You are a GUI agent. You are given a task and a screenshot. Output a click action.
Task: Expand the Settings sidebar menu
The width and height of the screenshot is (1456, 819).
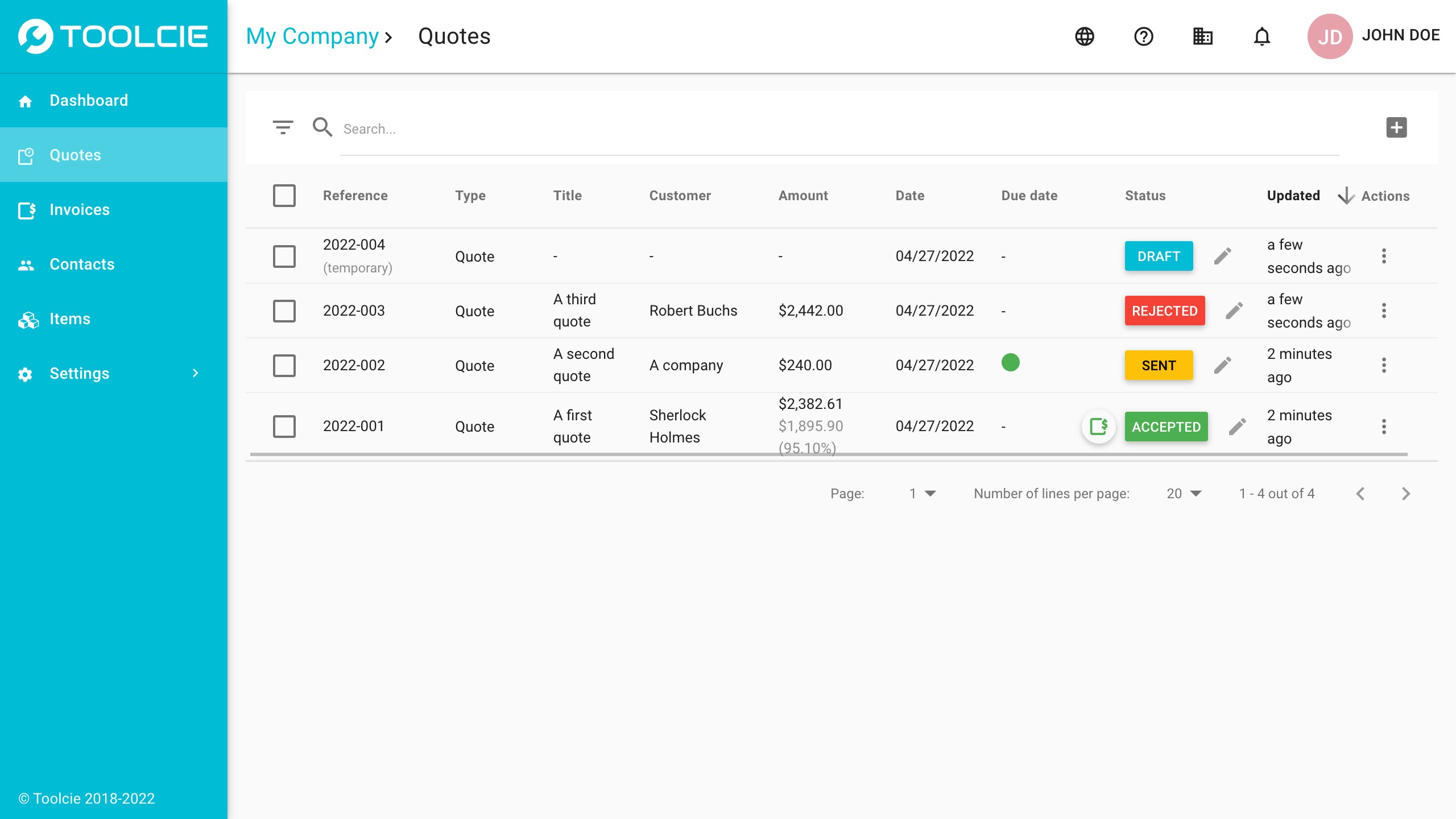coord(114,373)
